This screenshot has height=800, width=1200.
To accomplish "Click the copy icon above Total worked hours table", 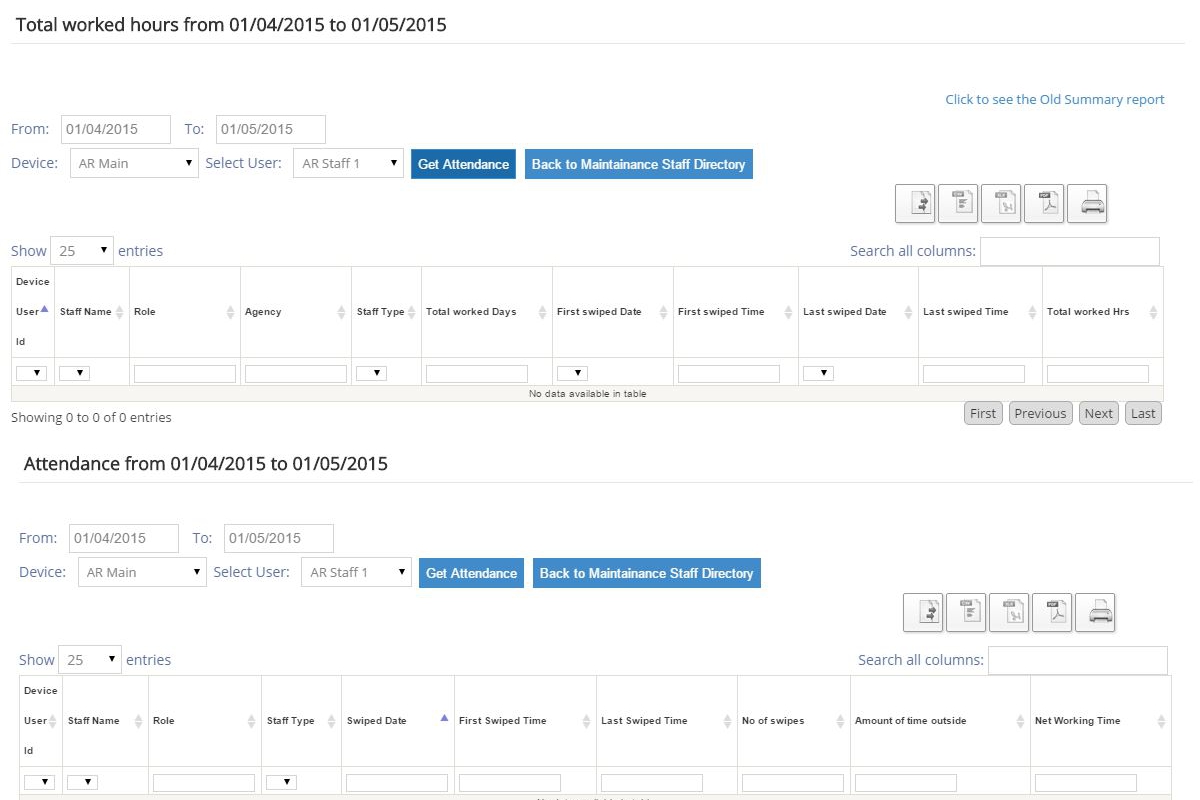I will 914,204.
